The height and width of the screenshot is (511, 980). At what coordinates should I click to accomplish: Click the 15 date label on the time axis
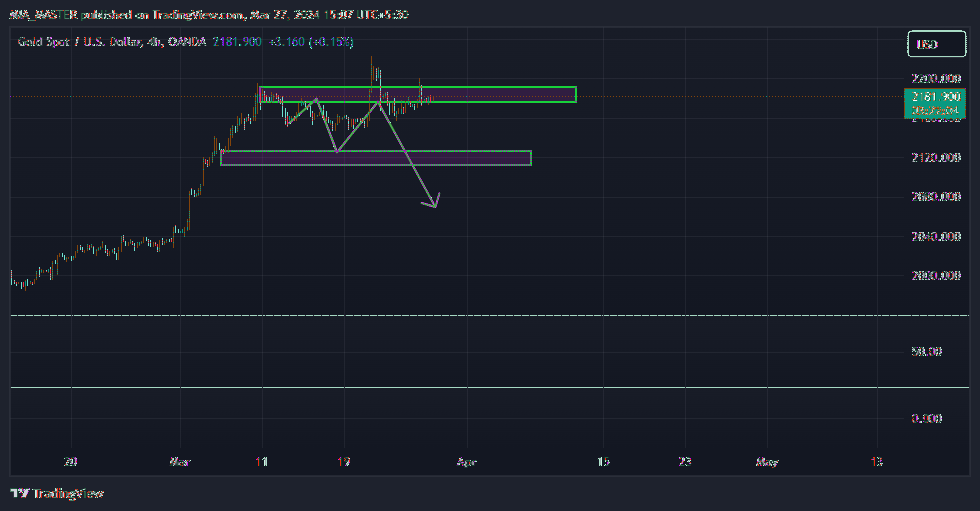click(x=603, y=462)
